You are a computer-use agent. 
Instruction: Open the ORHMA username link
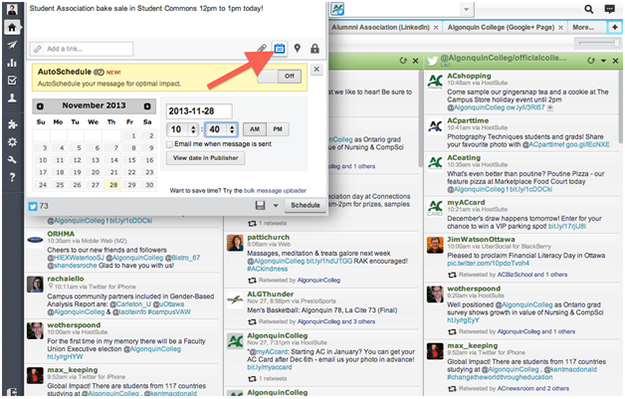point(61,234)
